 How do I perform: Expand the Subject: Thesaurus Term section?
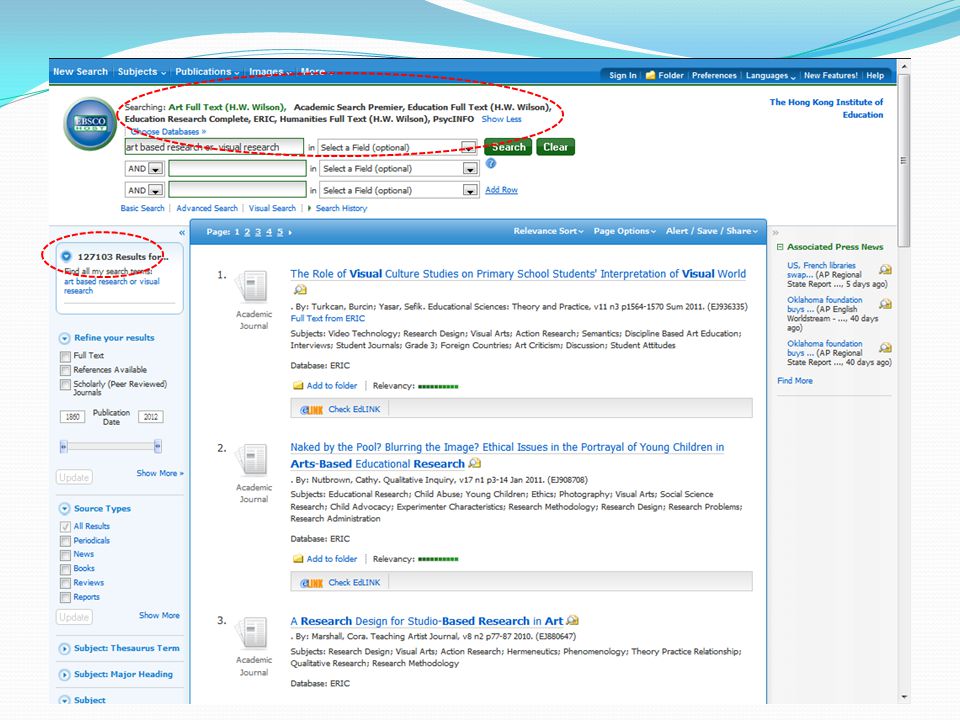(64, 649)
